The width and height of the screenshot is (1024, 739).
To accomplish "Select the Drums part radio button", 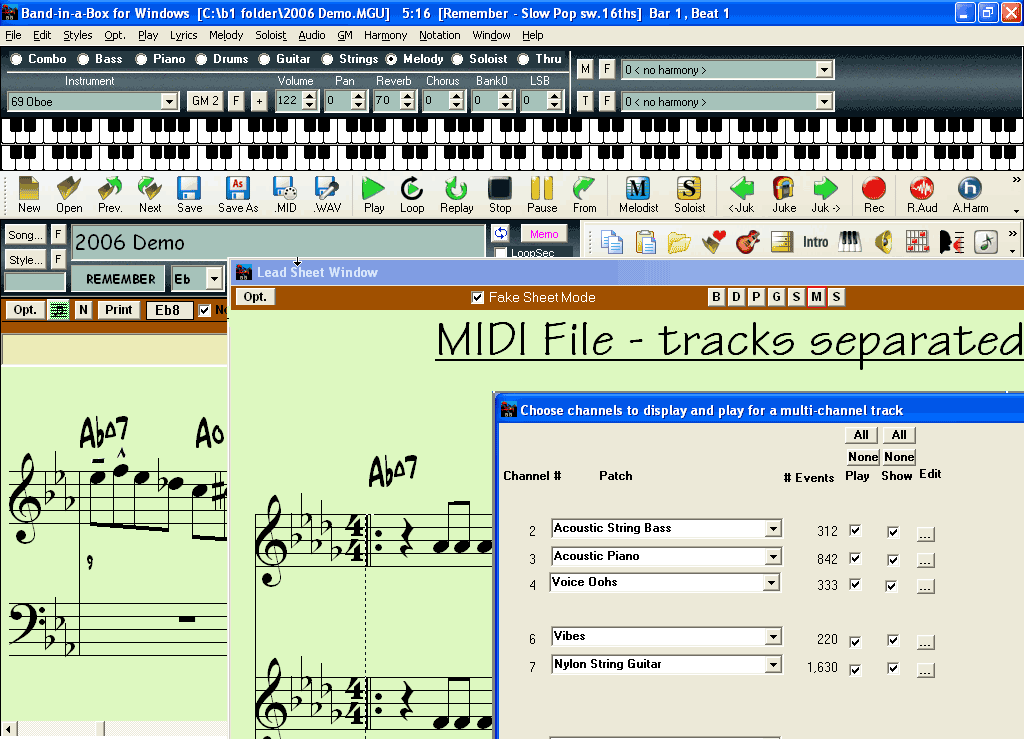I will [x=201, y=59].
